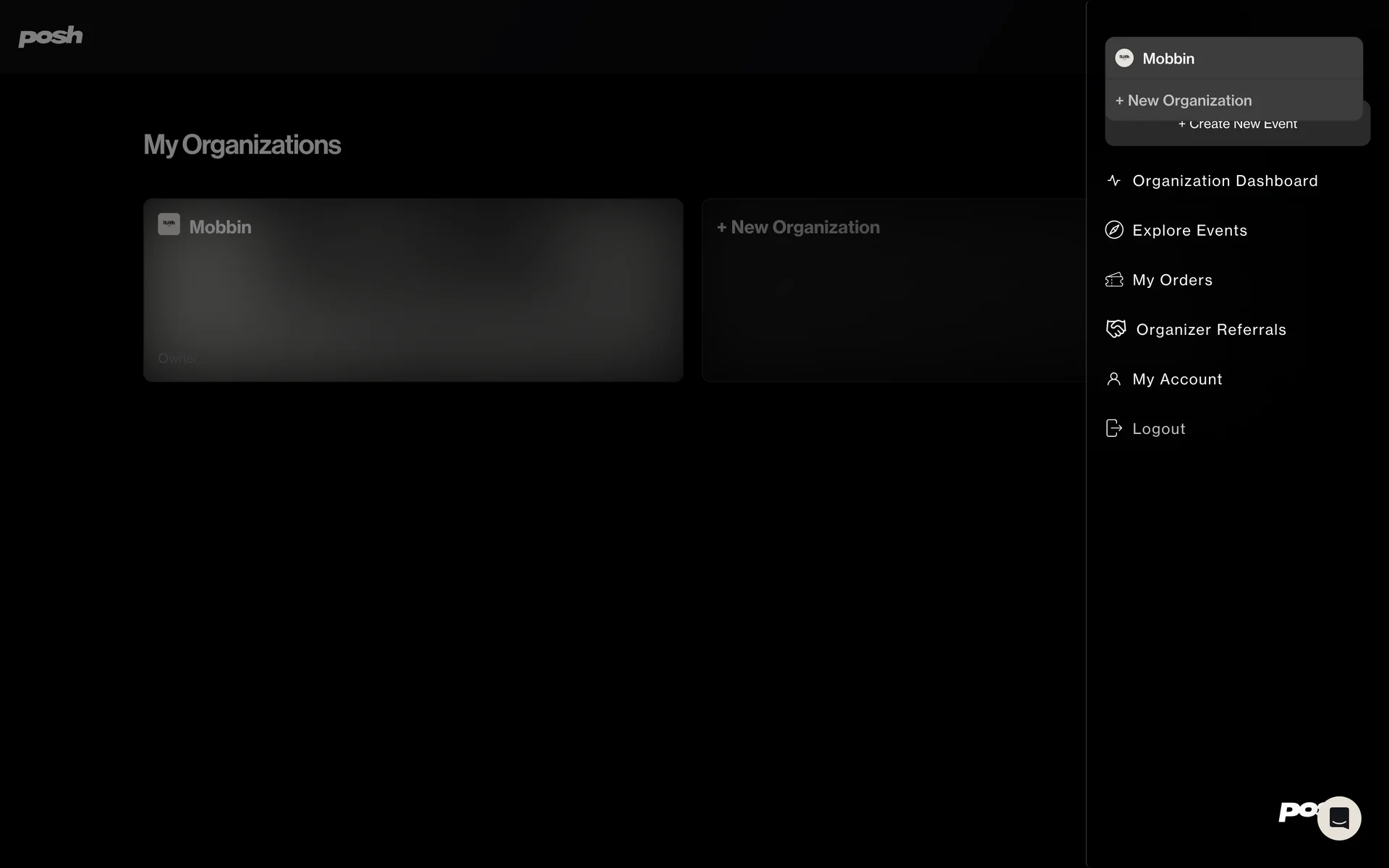Screen dimensions: 1389x868
Task: Click the posh logo in header
Action: (x=50, y=36)
